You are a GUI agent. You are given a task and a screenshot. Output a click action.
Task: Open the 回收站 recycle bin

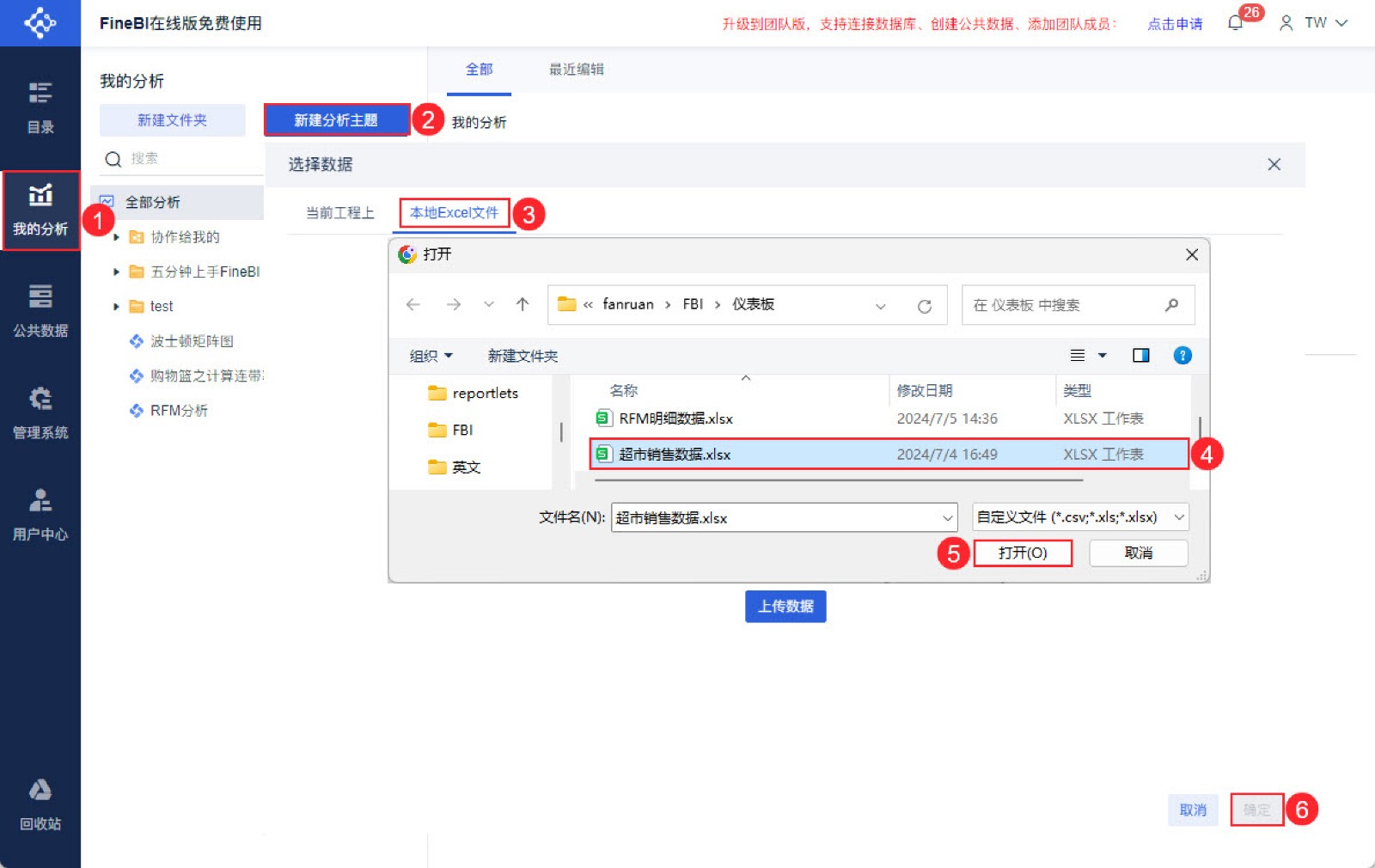[x=40, y=804]
